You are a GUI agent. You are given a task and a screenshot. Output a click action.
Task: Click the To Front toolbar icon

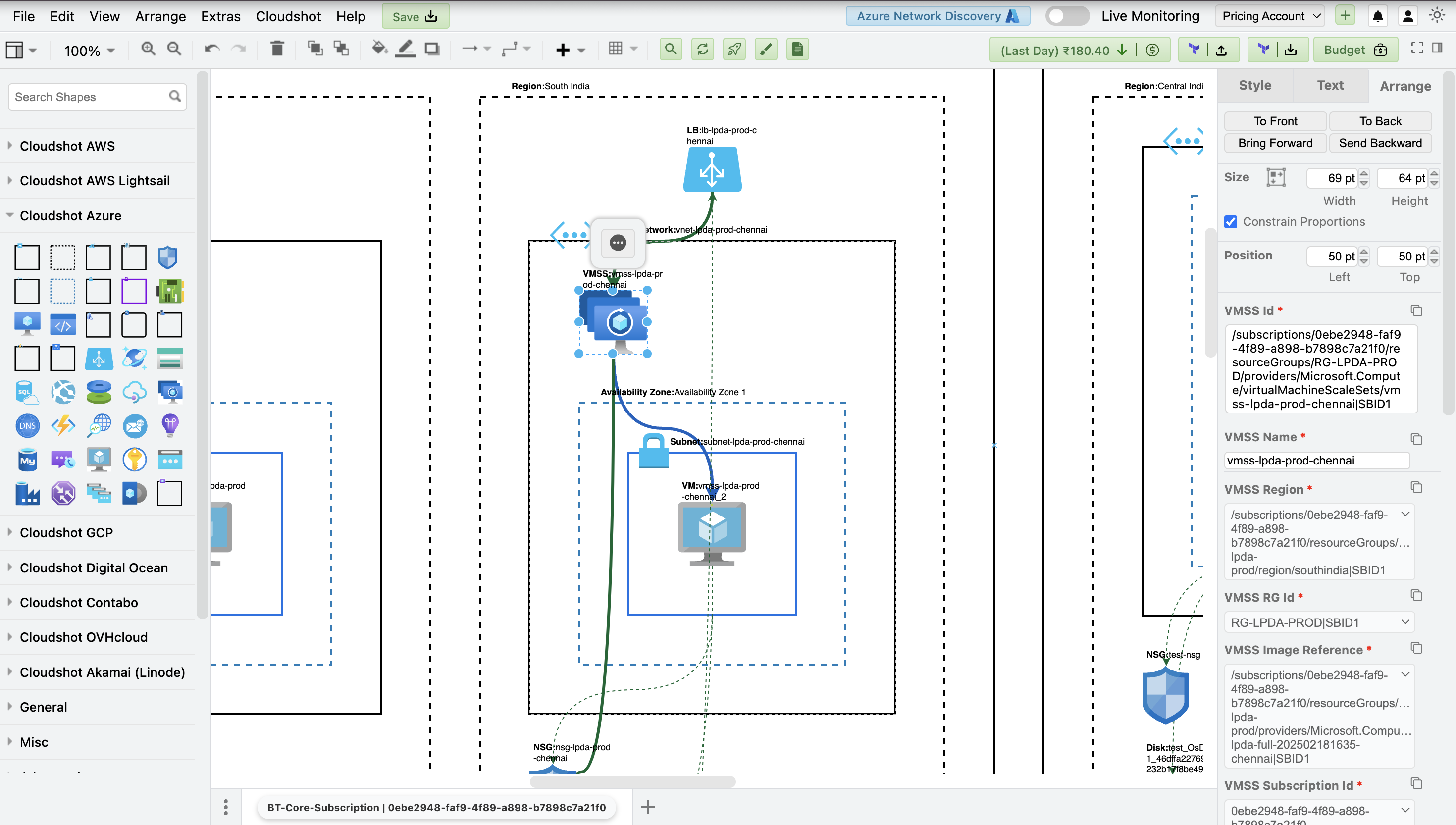pos(315,50)
